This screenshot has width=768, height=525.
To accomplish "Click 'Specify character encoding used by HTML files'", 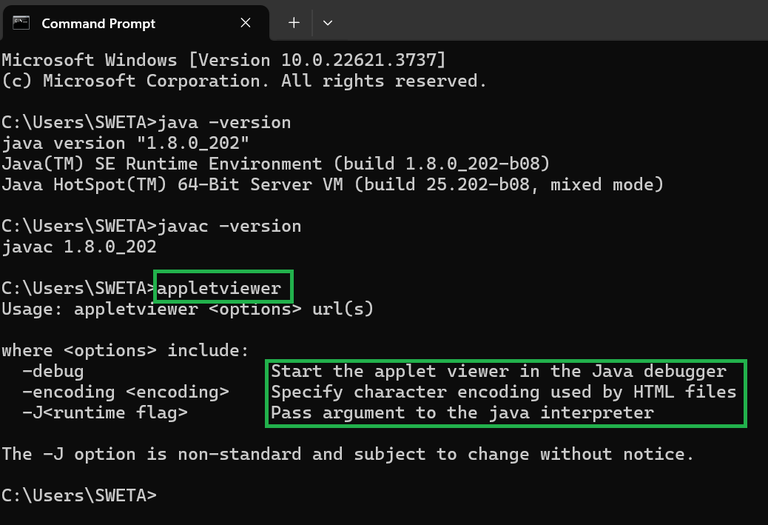I will (x=504, y=392).
